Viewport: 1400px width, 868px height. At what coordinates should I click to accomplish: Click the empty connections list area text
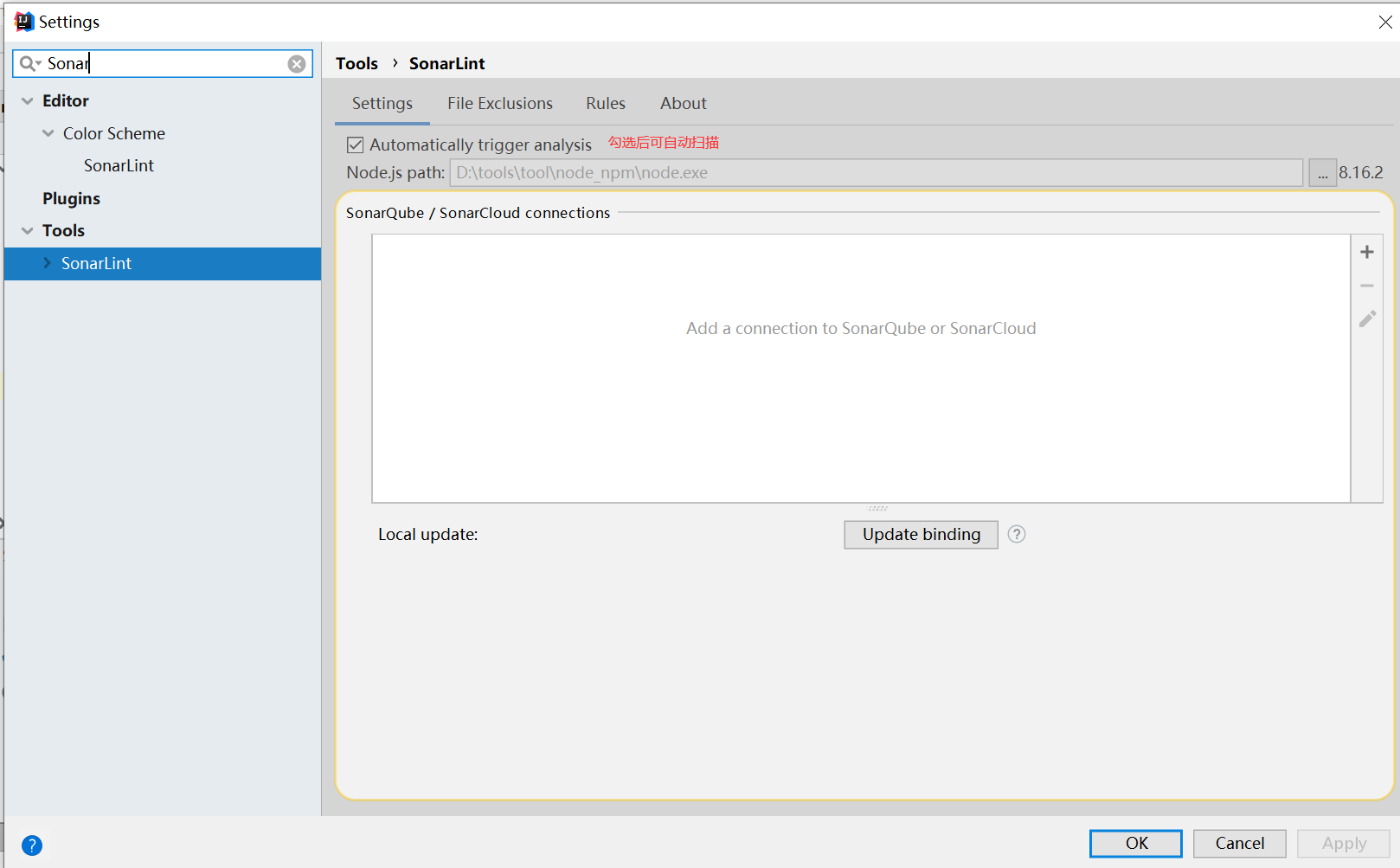click(x=861, y=329)
